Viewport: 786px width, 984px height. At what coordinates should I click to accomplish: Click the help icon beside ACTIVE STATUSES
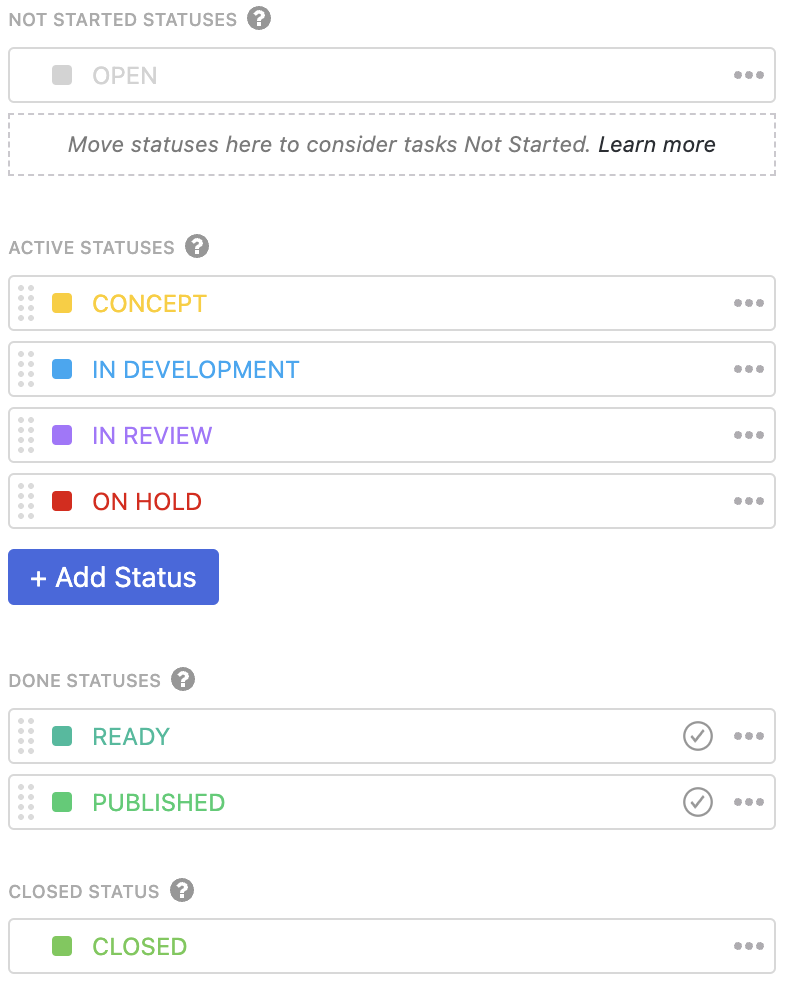click(197, 246)
